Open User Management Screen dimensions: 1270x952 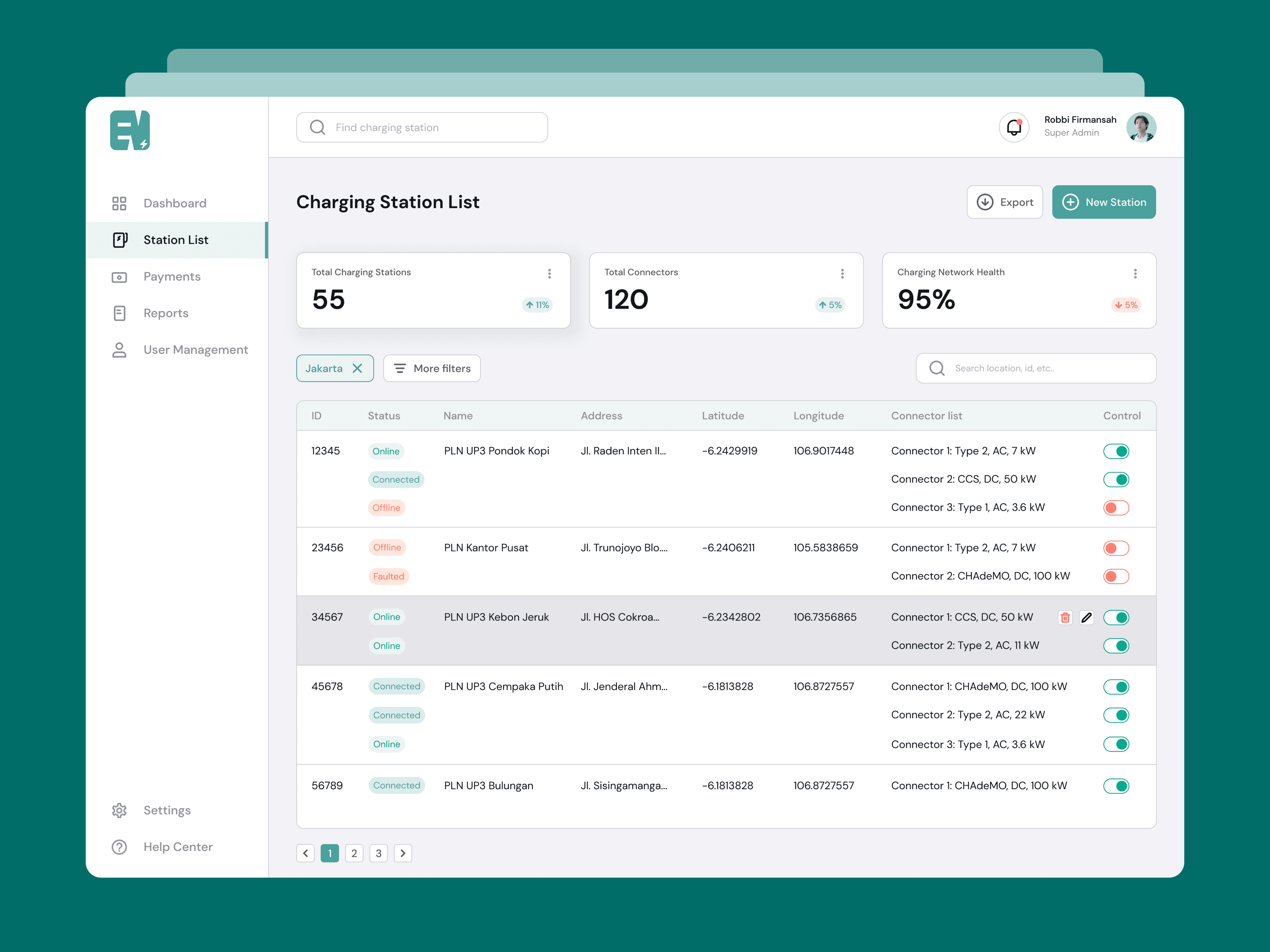coord(177,350)
